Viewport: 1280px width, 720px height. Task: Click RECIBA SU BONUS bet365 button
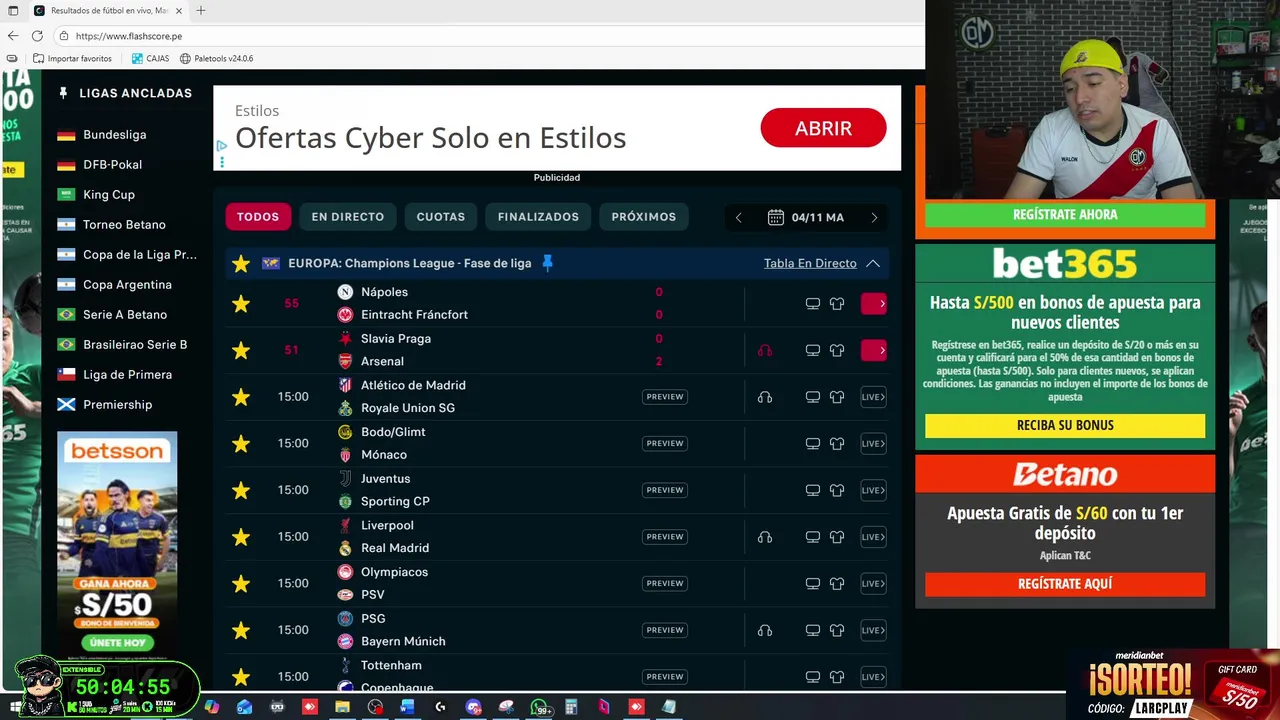[x=1065, y=425]
